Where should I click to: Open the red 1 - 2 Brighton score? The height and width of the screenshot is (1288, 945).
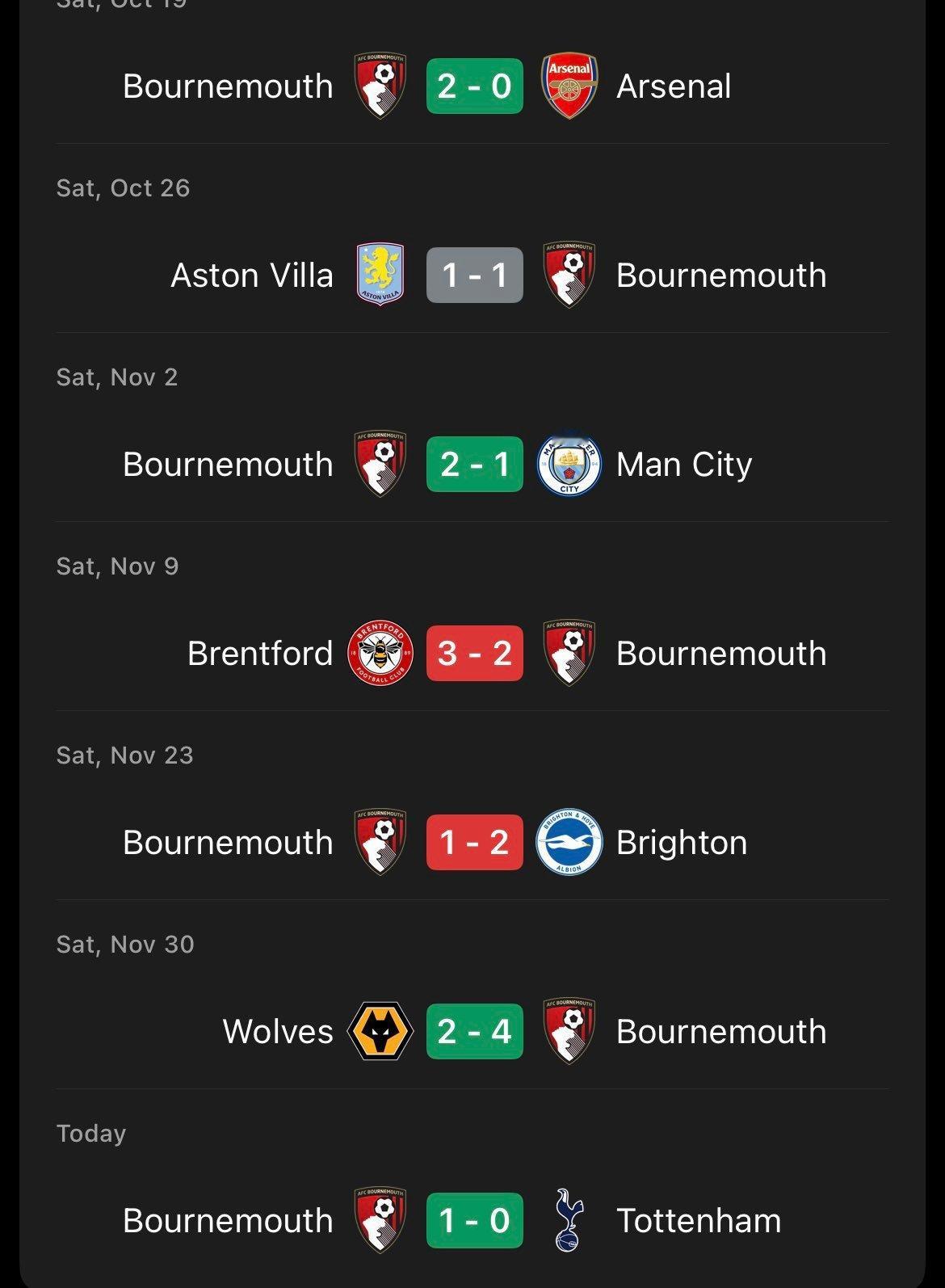(475, 843)
